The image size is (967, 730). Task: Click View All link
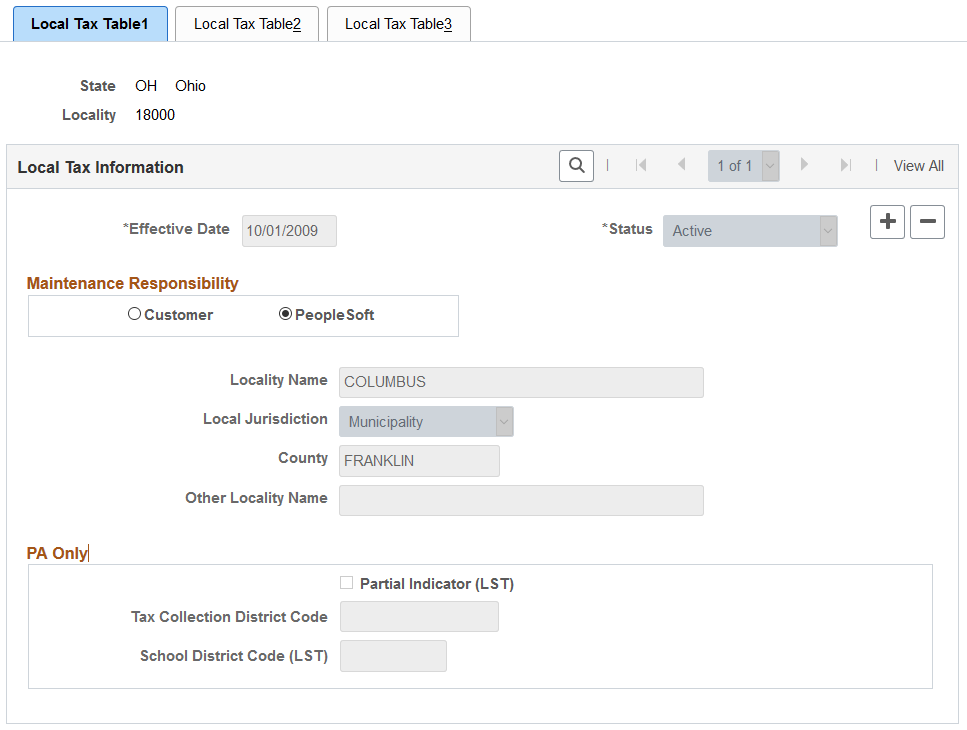click(x=918, y=166)
